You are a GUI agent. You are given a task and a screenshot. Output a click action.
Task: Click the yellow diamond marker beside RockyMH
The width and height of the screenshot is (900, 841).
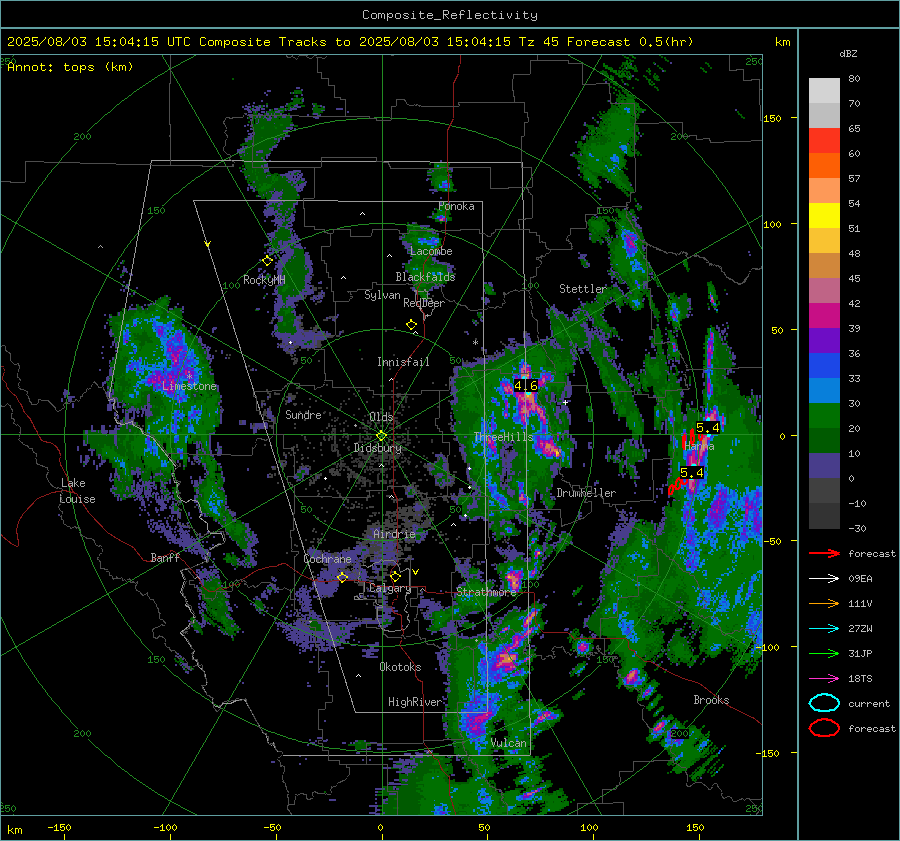click(267, 261)
